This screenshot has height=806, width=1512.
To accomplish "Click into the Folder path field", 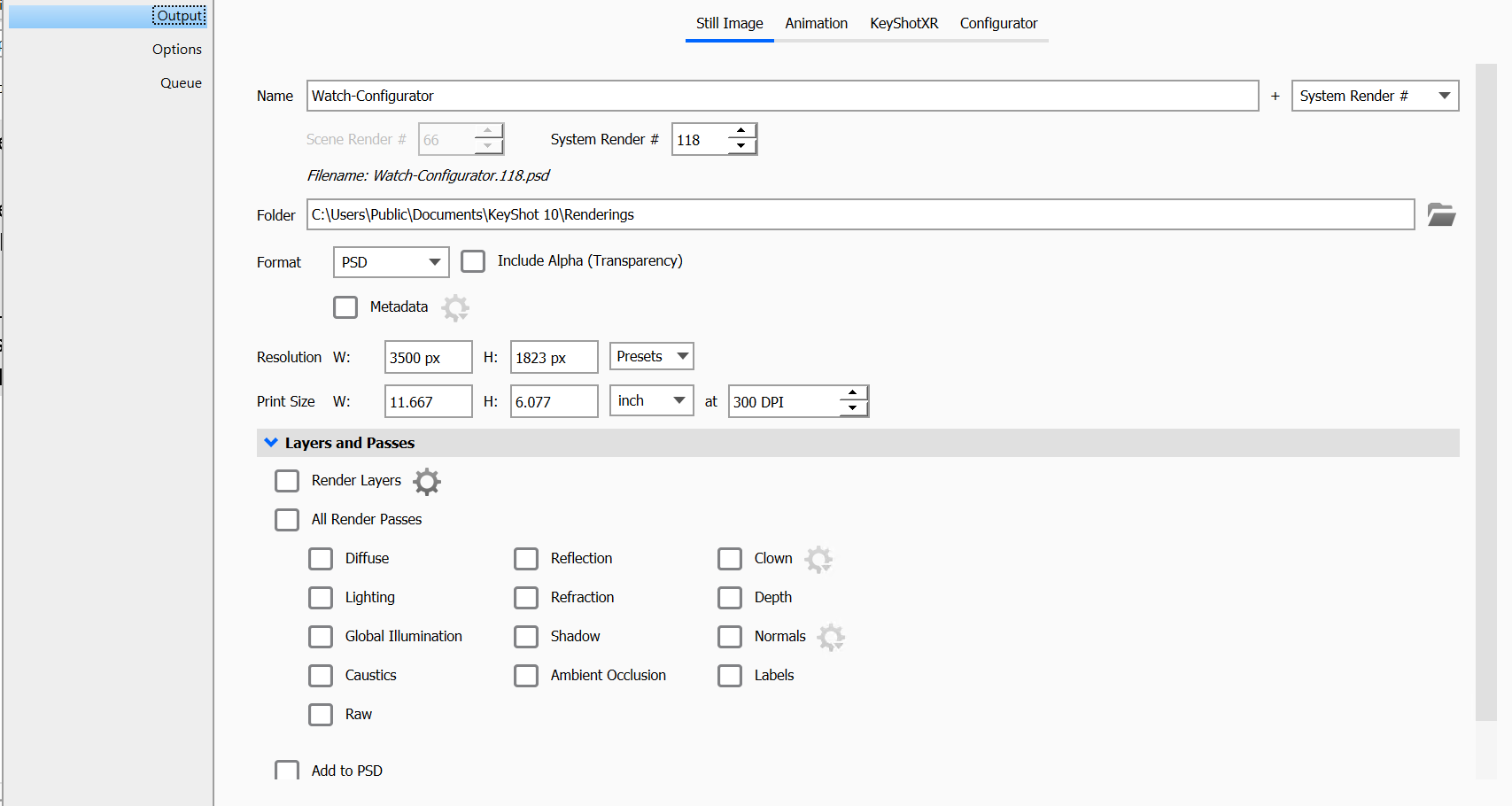I will pyautogui.click(x=859, y=214).
